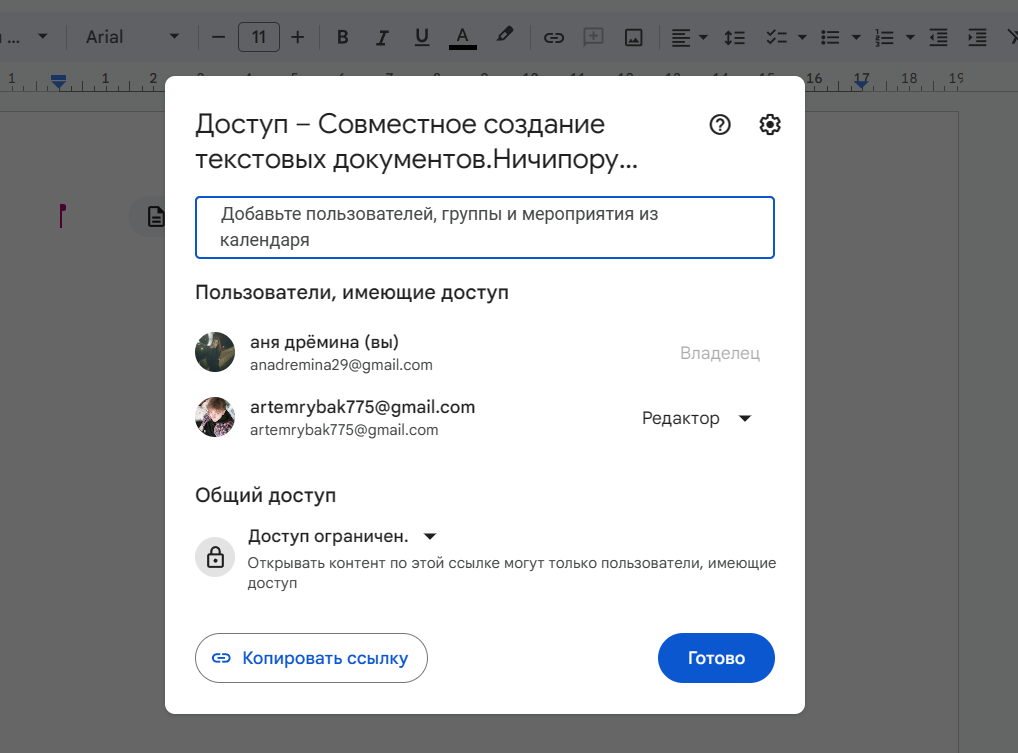Toggle underline formatting in toolbar
The height and width of the screenshot is (753, 1018).
tap(422, 38)
